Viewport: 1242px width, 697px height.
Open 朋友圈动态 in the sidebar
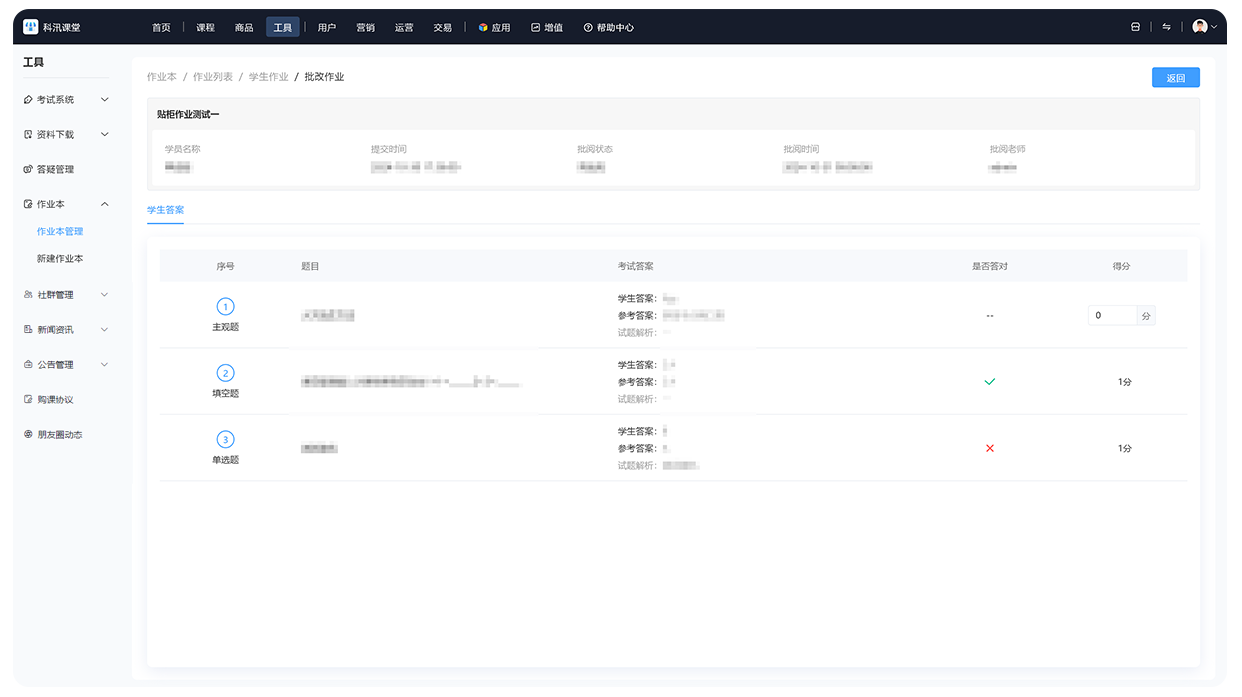[x=59, y=434]
